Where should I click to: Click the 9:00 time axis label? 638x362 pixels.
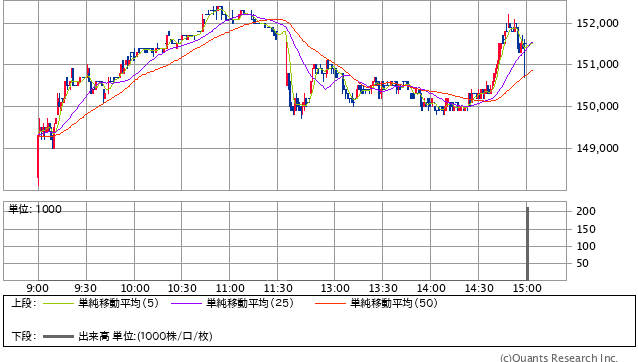pyautogui.click(x=37, y=288)
